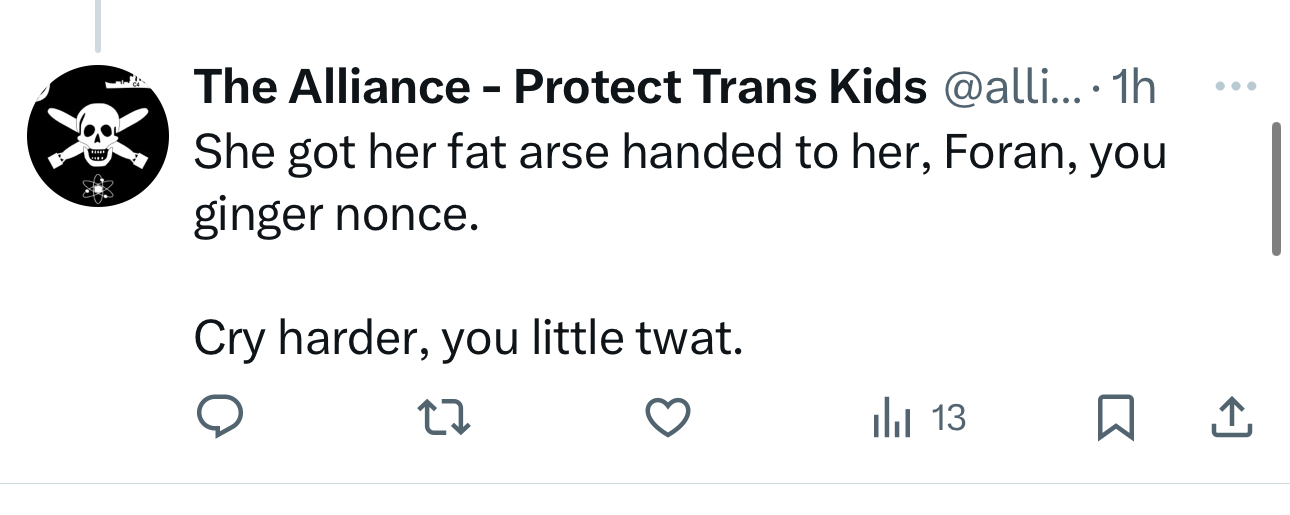Share the tweet via the upload arrow icon

(x=1231, y=418)
